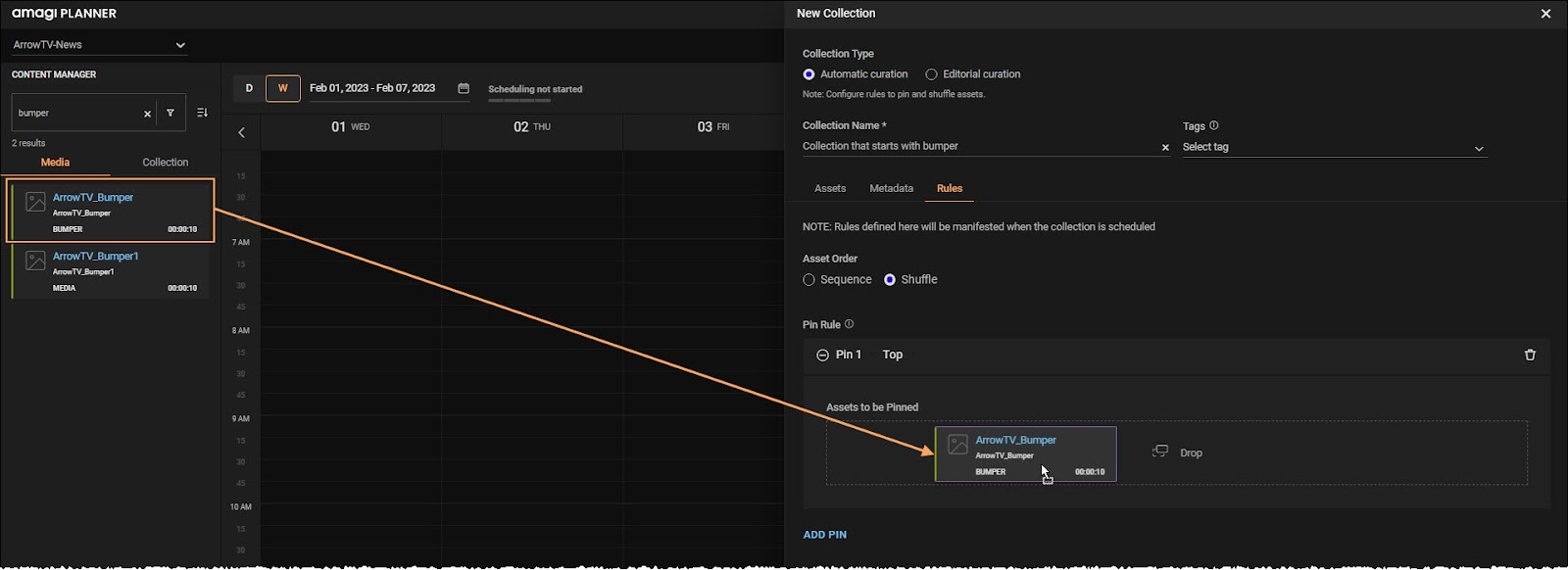The height and width of the screenshot is (570, 1568).
Task: Go to previous week with left chevron
Action: click(241, 132)
